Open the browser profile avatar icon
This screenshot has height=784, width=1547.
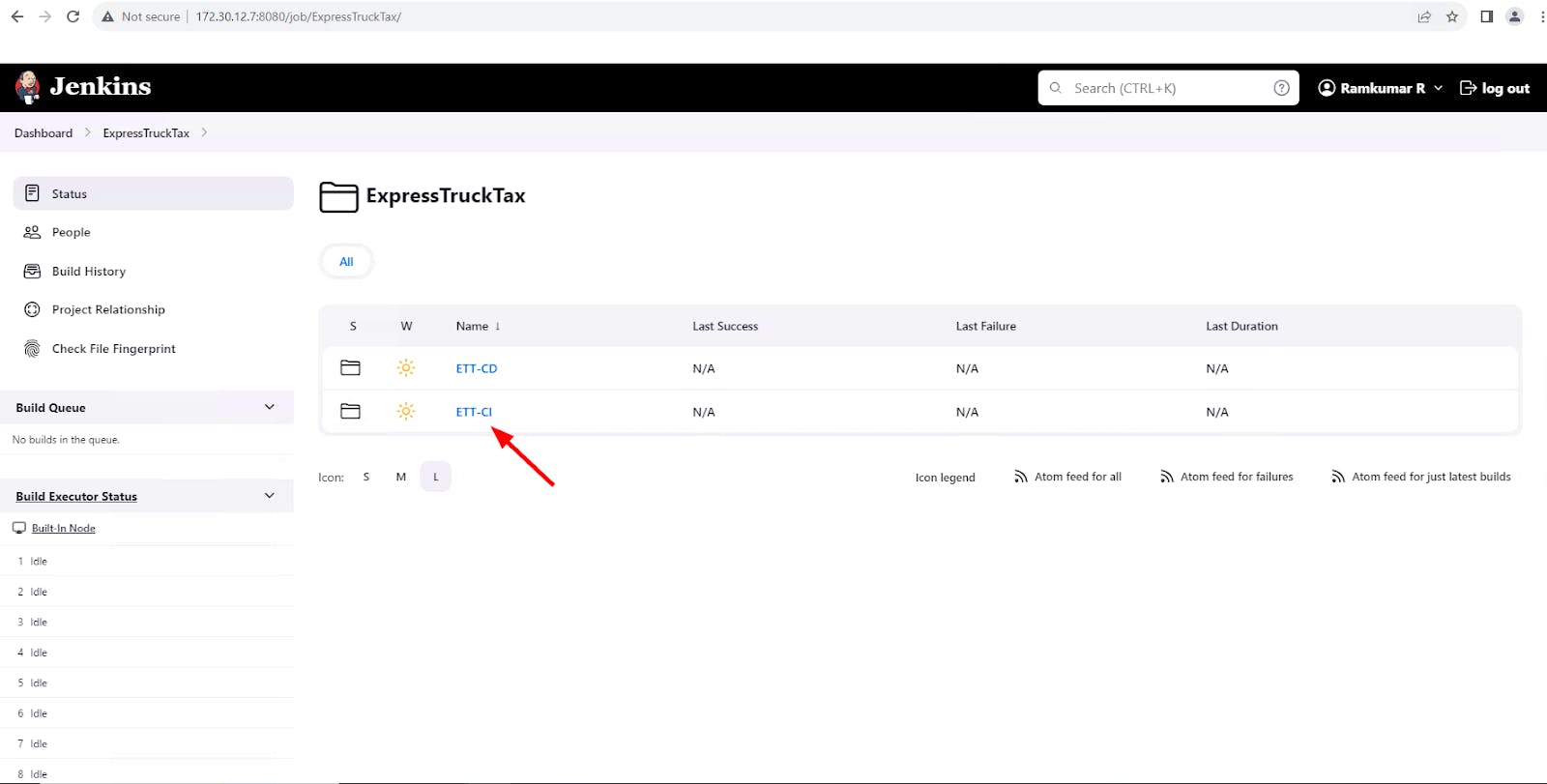tap(1515, 16)
